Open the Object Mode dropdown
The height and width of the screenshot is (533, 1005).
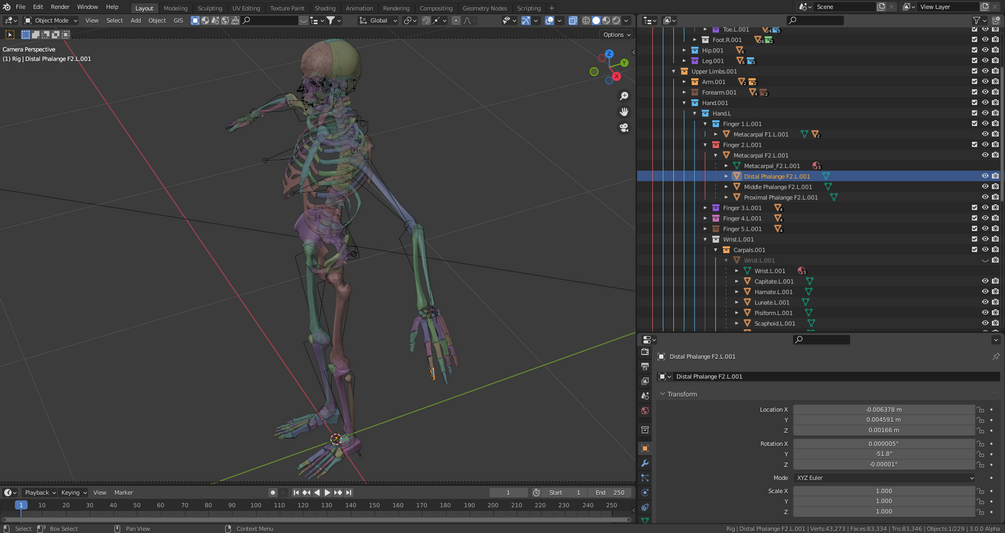pyautogui.click(x=51, y=20)
